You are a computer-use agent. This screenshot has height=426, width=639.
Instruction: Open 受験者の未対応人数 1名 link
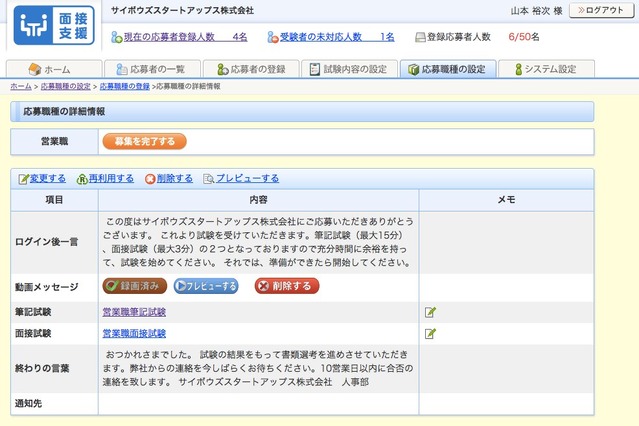(x=337, y=37)
